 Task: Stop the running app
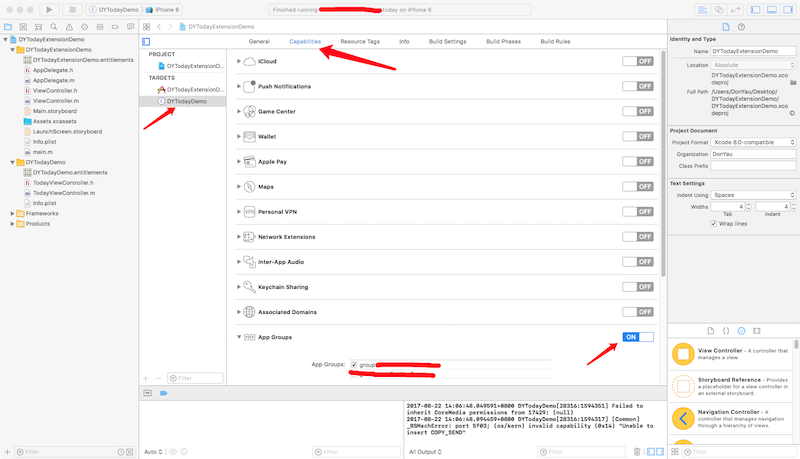72,10
